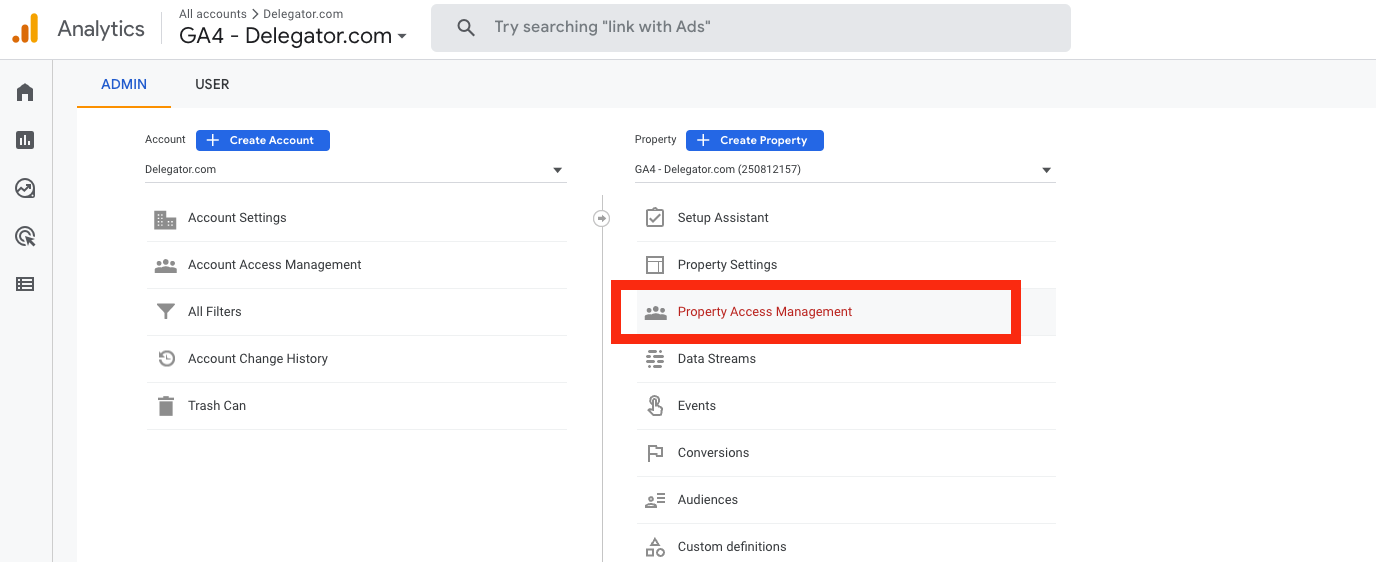Select the ADMIN tab
This screenshot has width=1376, height=562.
click(x=124, y=85)
